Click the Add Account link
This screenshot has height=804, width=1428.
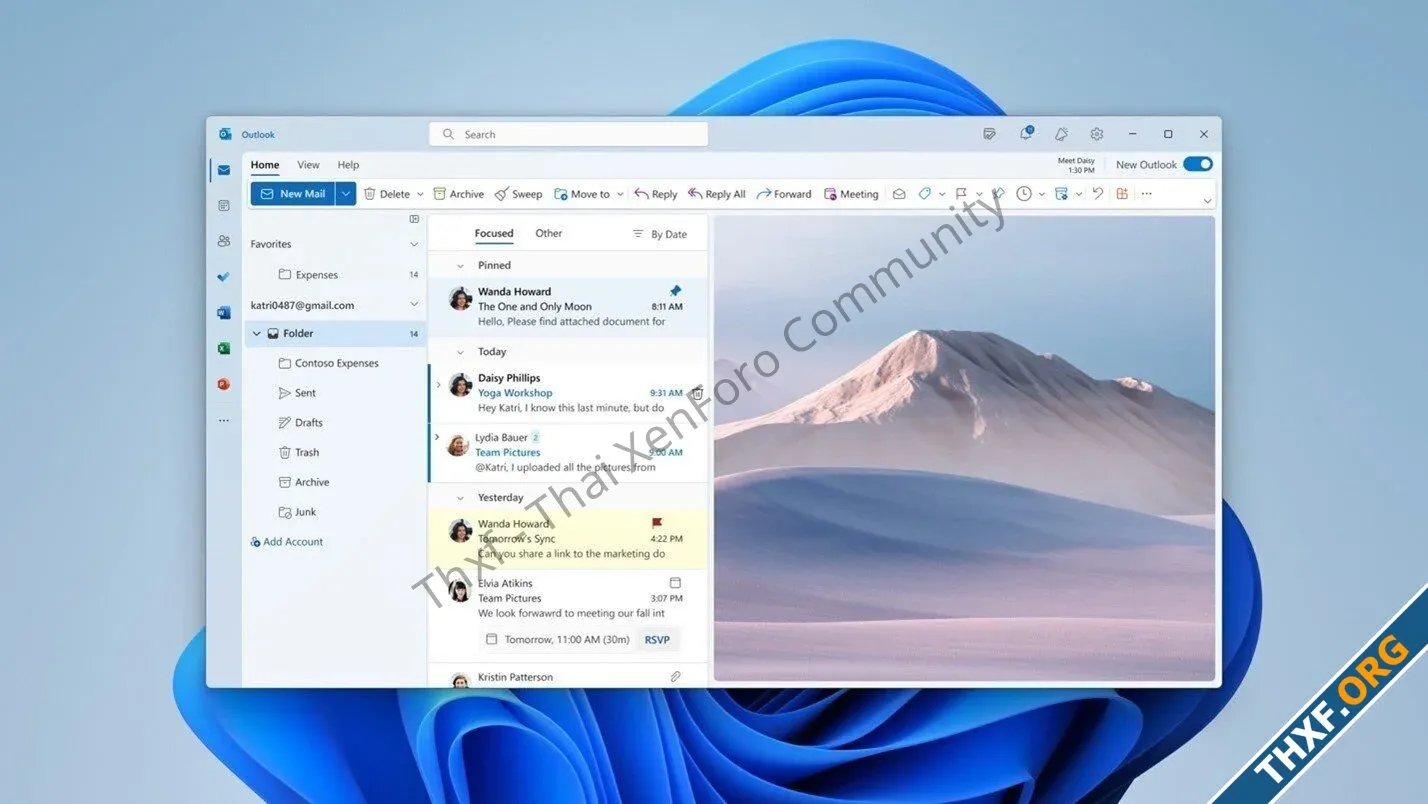click(x=287, y=542)
